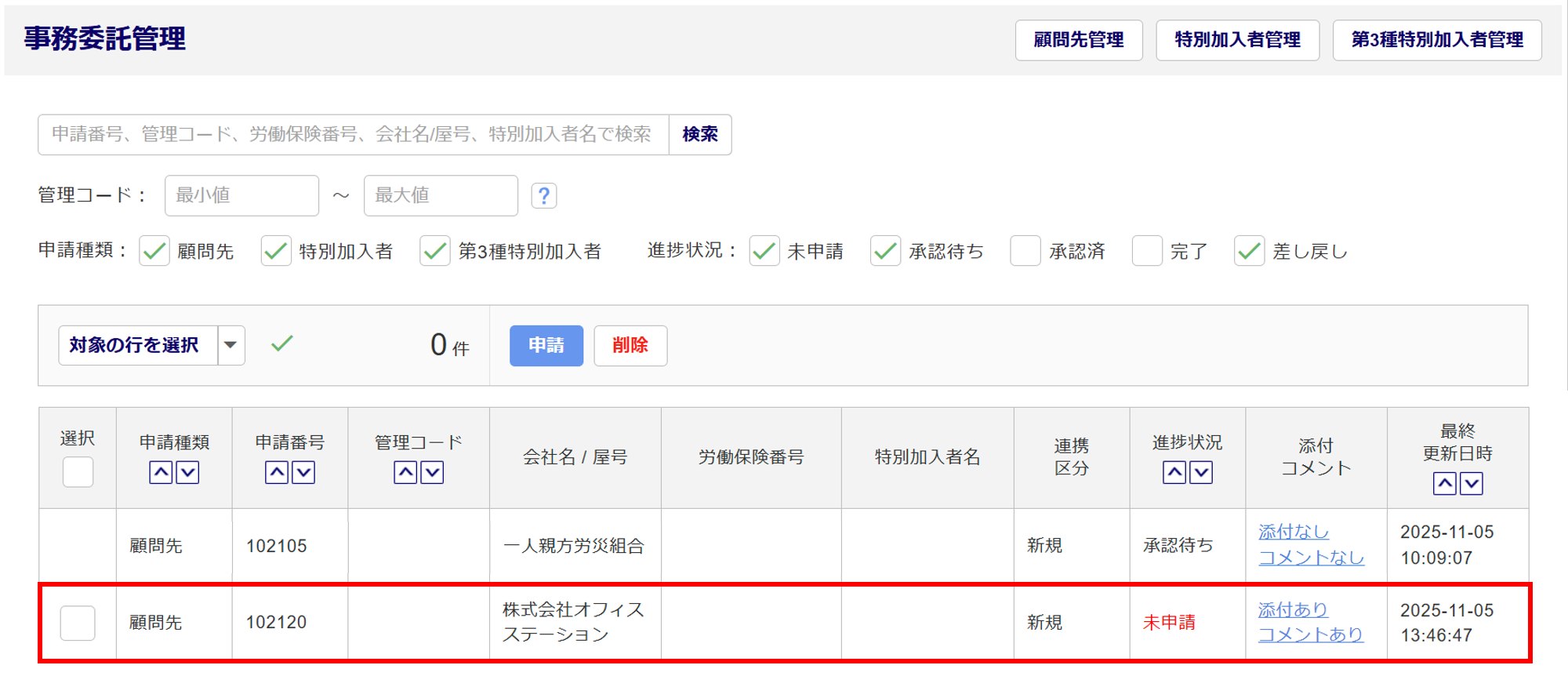Tick the row checkbox for 102120
This screenshot has height=676, width=1568.
pos(78,623)
